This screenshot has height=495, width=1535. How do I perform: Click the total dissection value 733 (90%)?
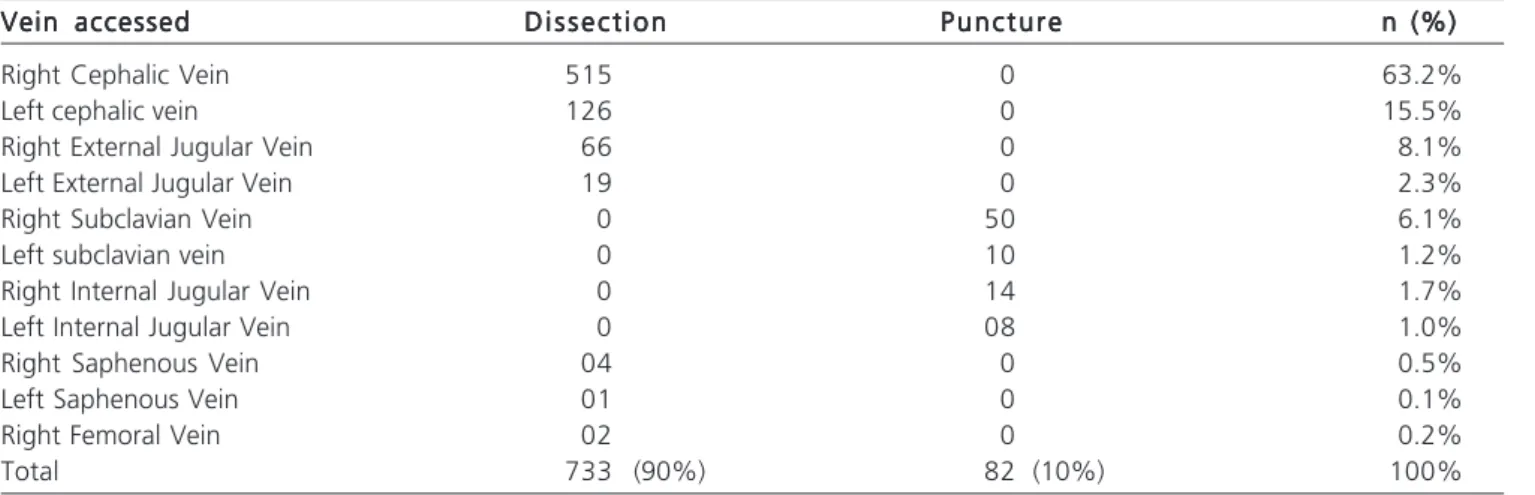(631, 471)
